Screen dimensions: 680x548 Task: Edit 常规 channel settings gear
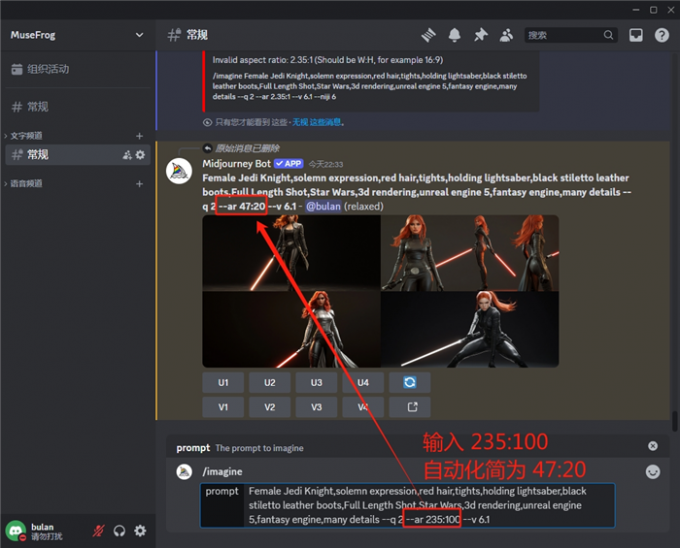pos(141,155)
